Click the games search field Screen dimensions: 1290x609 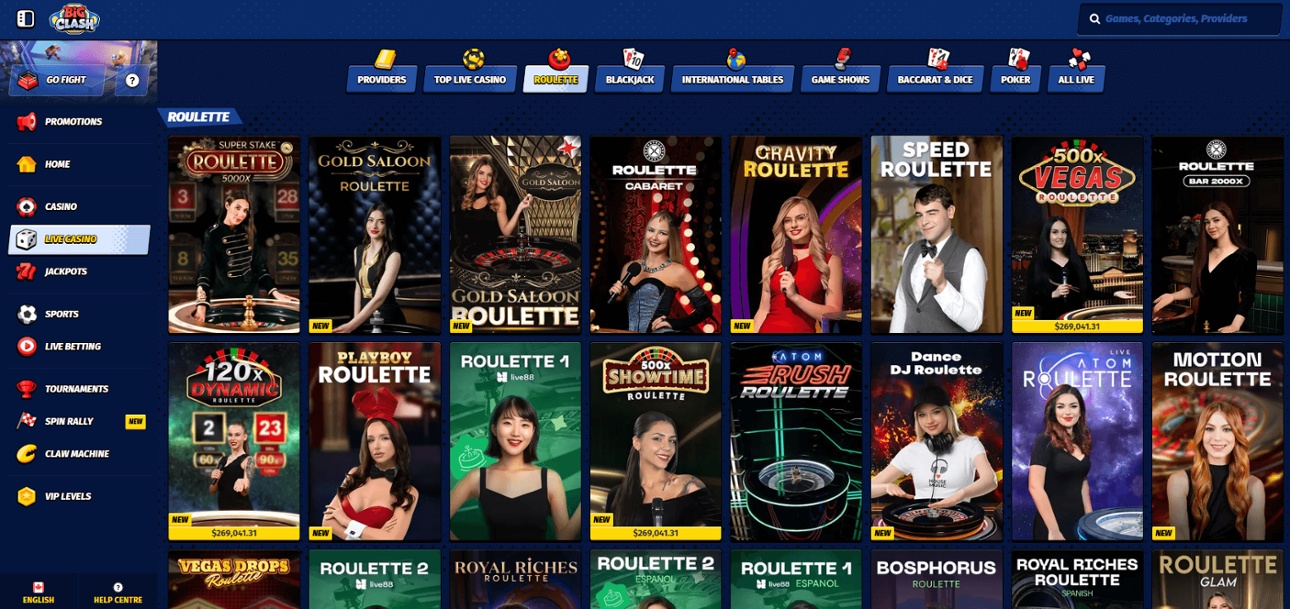(x=1178, y=18)
